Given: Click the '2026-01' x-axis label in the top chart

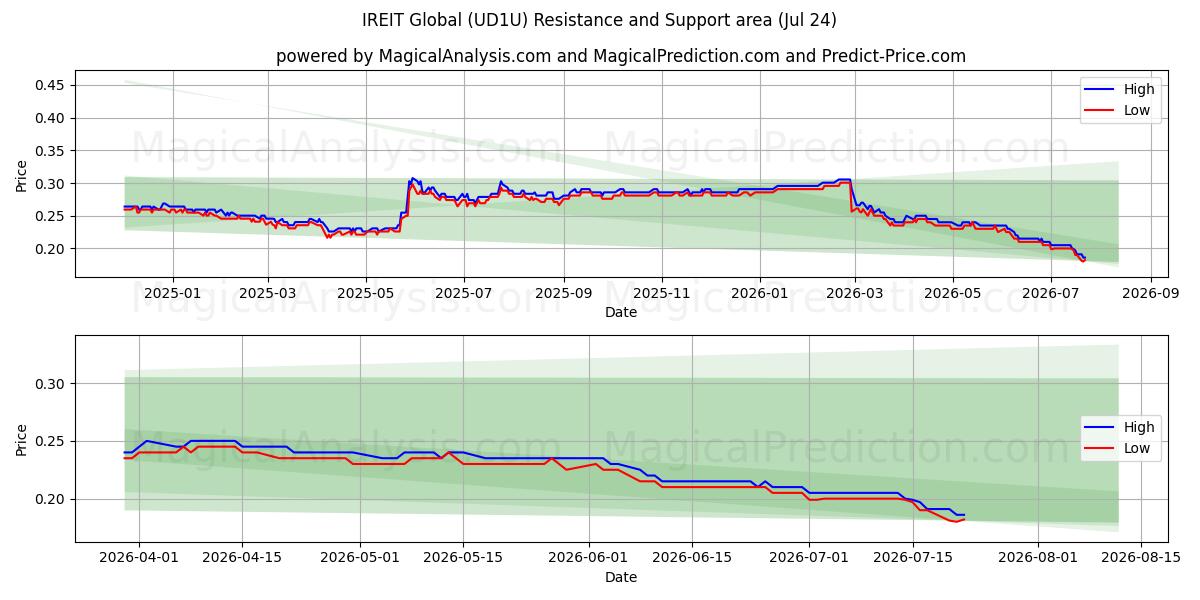Looking at the screenshot, I should (759, 294).
